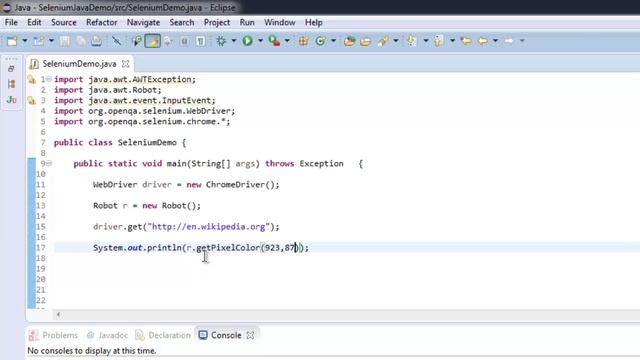Open Forward navigation history dropdown
Screen dimensions: 640x360
click(x=522, y=41)
